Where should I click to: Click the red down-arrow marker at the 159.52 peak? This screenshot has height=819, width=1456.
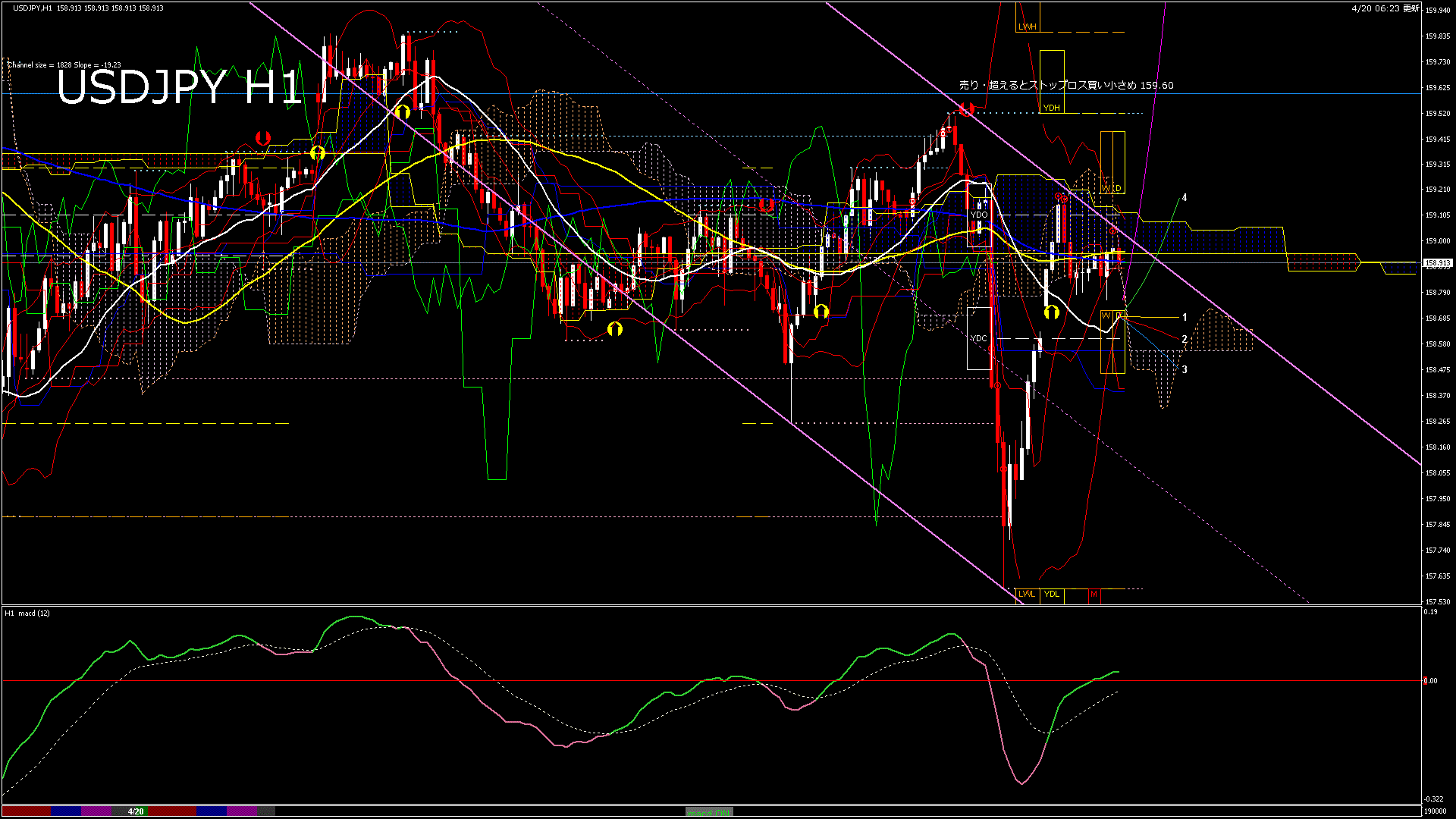pos(965,108)
